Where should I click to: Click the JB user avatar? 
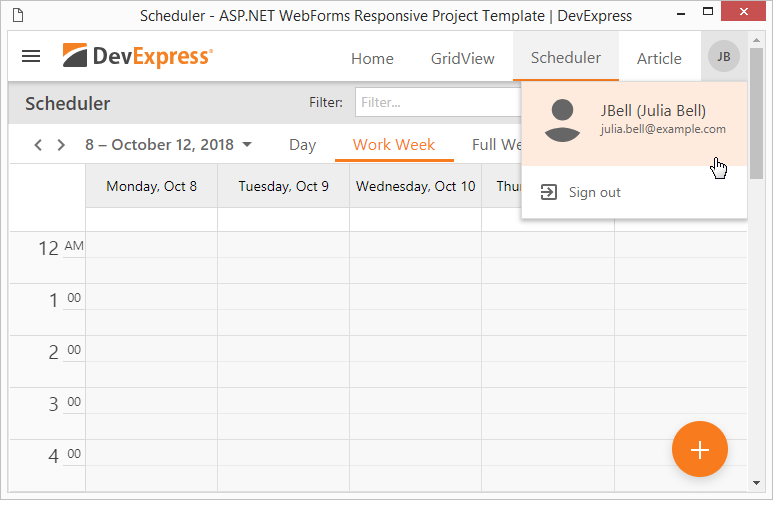pyautogui.click(x=723, y=57)
